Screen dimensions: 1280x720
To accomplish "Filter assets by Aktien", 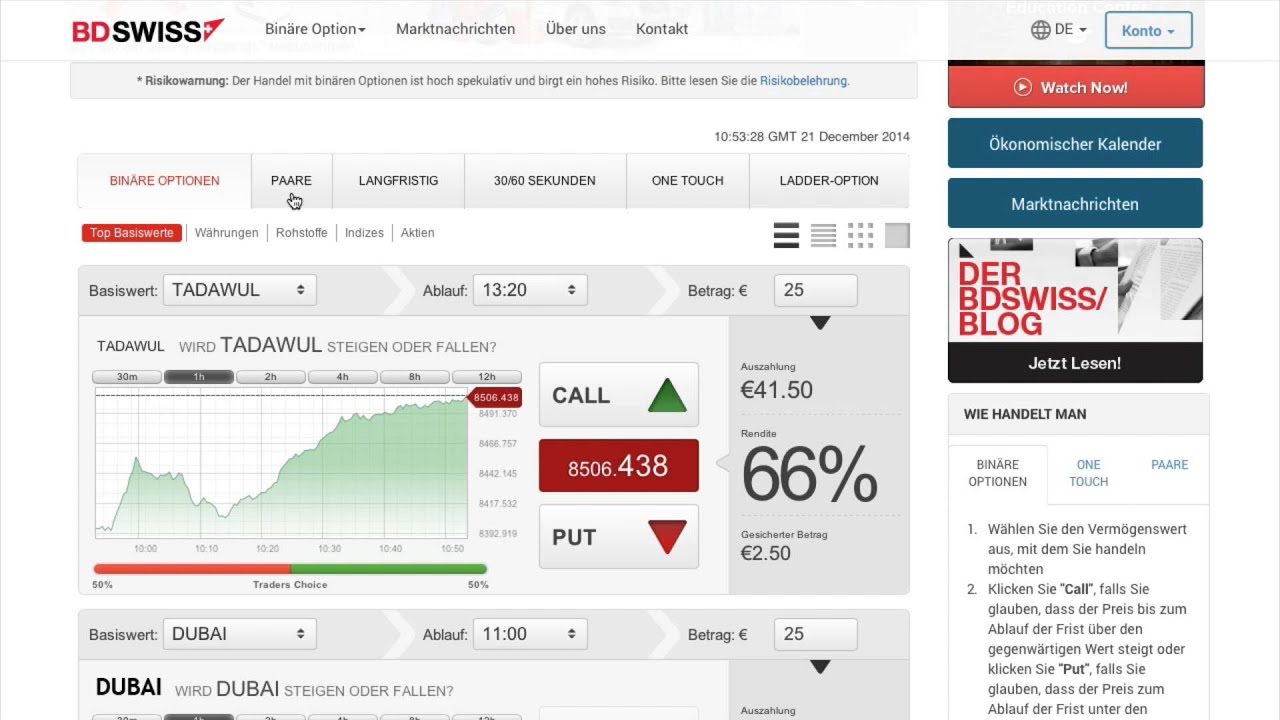I will click(x=418, y=233).
